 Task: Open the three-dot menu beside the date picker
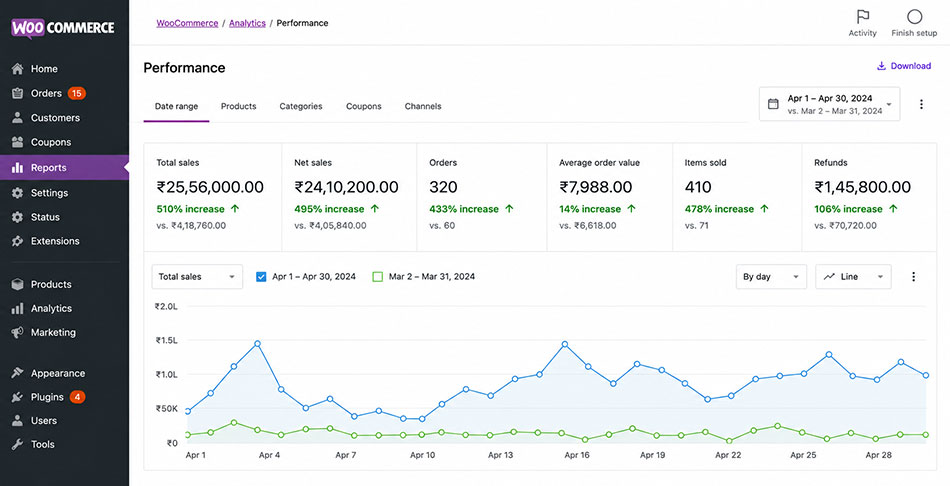click(921, 104)
